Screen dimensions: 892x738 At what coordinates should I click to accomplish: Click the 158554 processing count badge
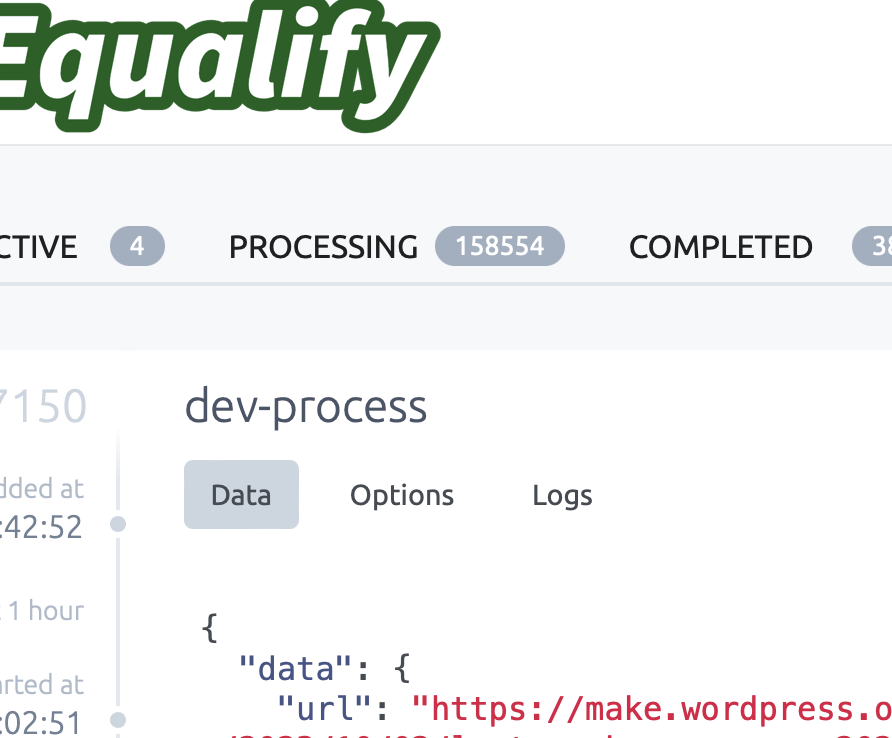[500, 246]
